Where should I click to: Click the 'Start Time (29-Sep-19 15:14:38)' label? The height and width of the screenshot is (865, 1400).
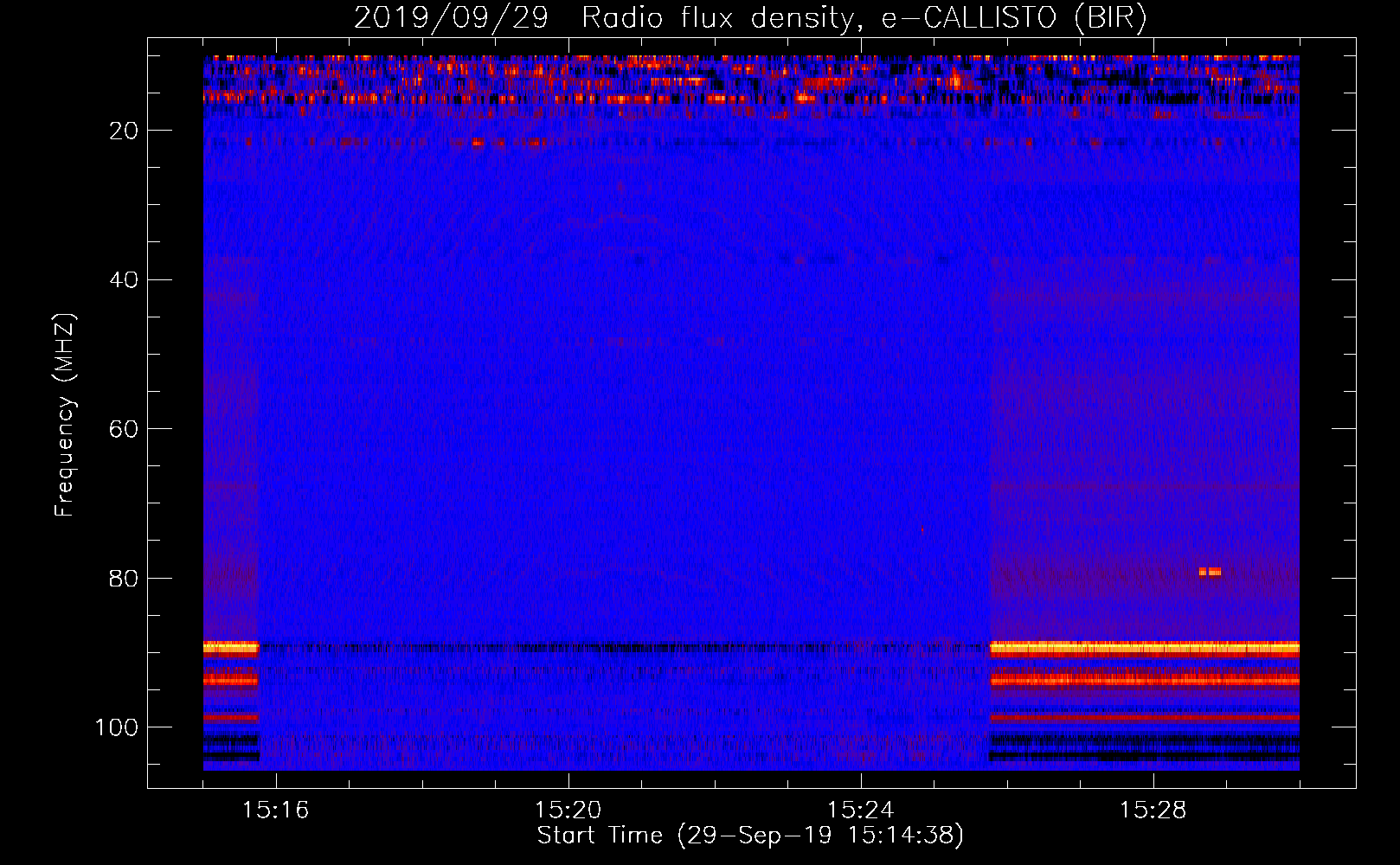[750, 836]
